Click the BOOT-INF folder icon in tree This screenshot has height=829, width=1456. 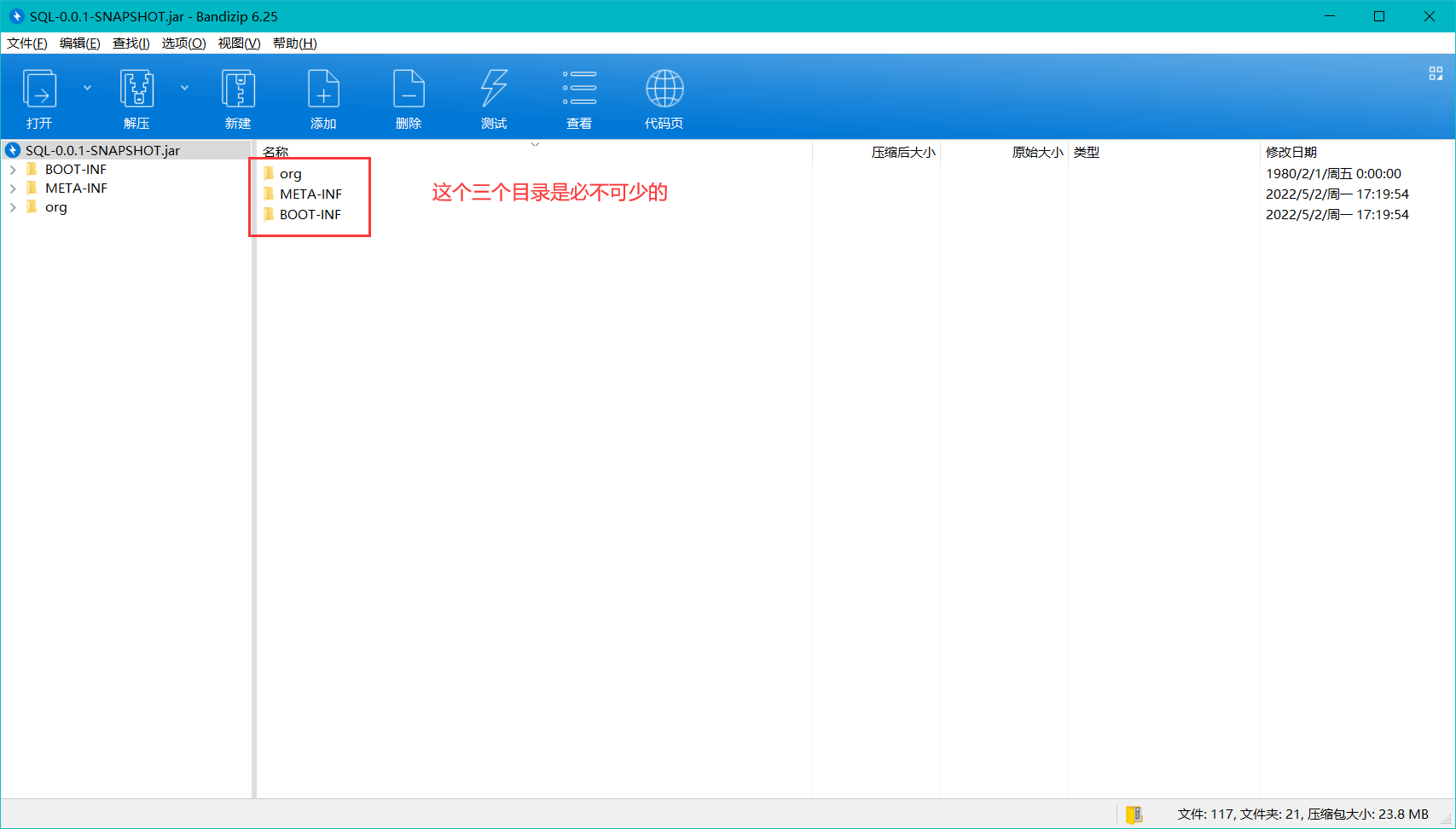pos(32,169)
